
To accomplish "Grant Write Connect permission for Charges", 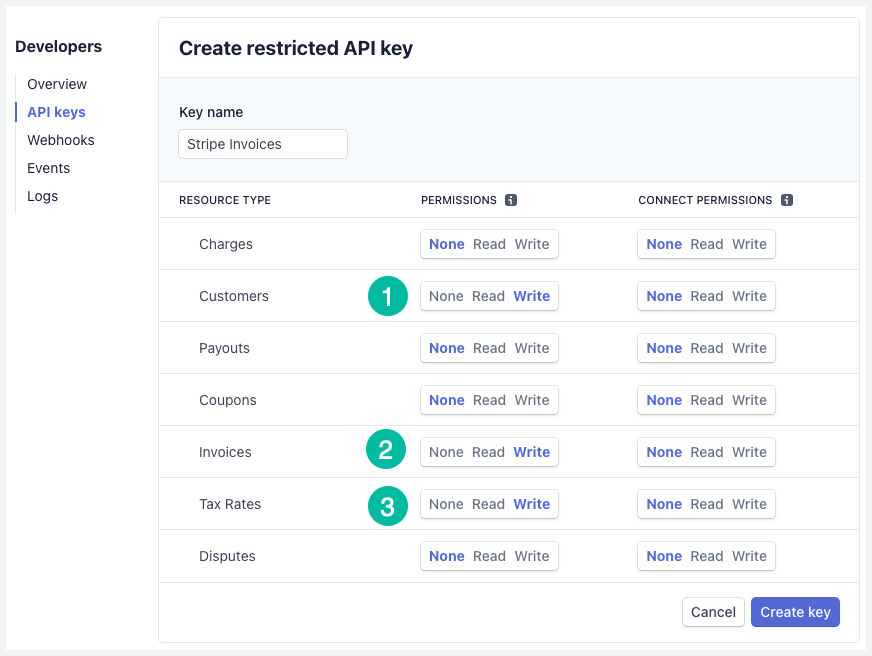I will [x=748, y=244].
